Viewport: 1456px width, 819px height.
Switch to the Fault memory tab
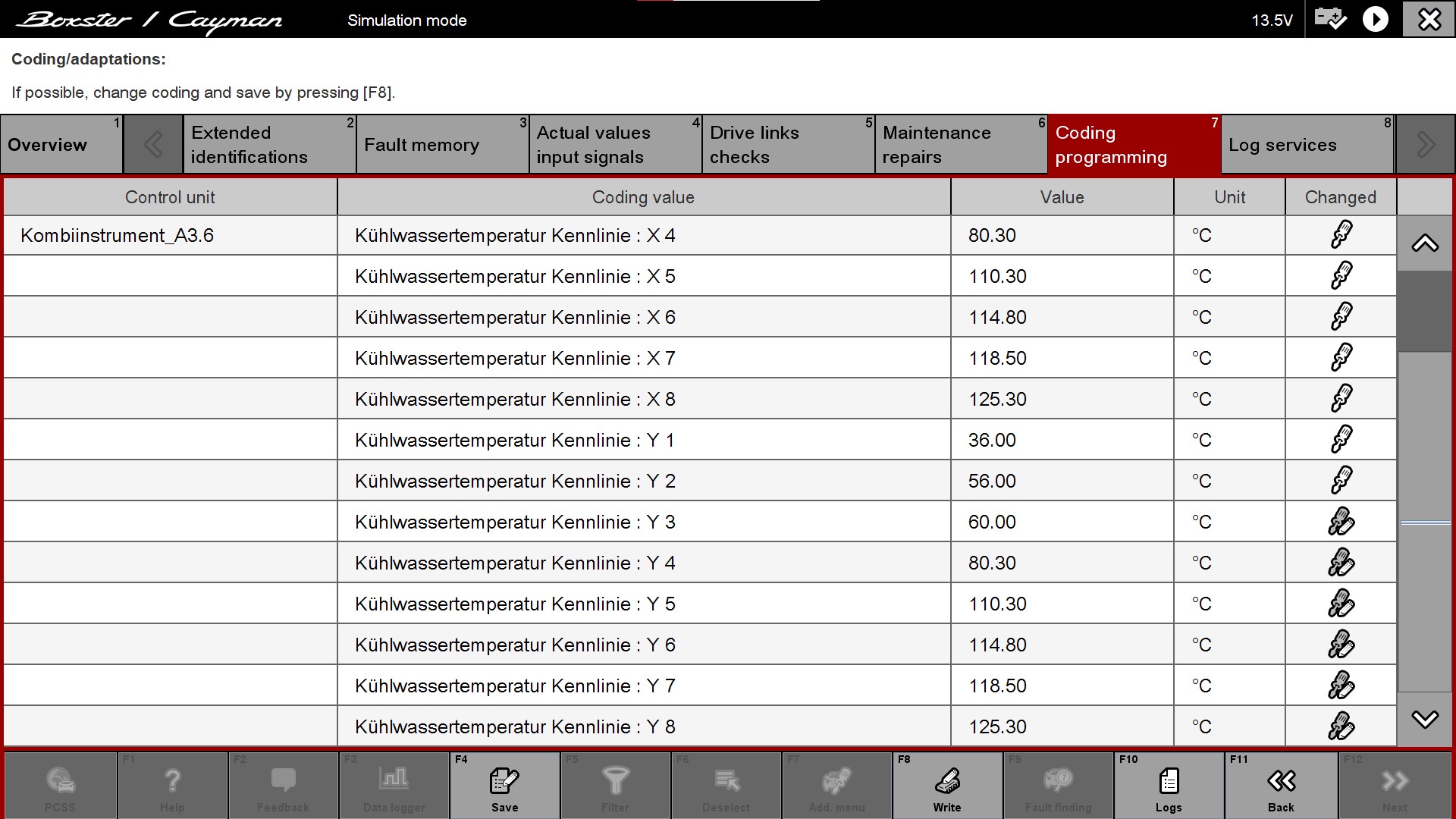point(442,145)
